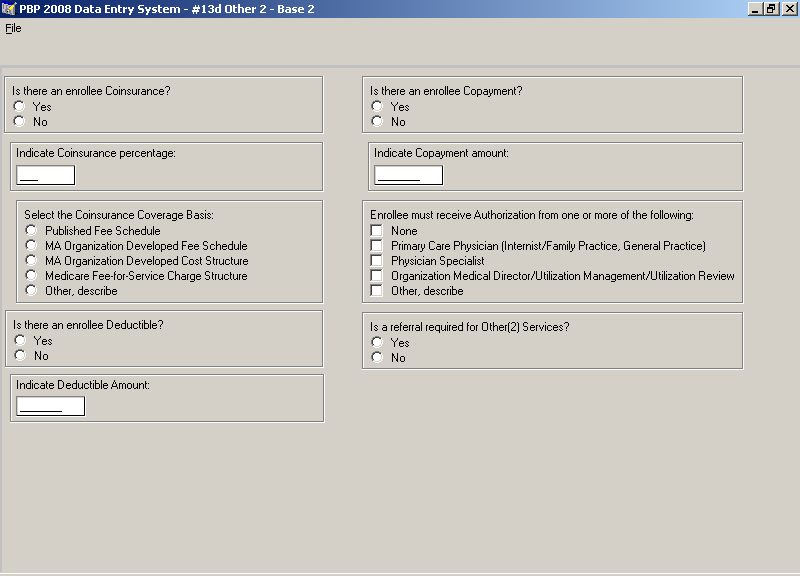Select Yes for enrollee Copayment
The width and height of the screenshot is (800, 576).
[377, 106]
